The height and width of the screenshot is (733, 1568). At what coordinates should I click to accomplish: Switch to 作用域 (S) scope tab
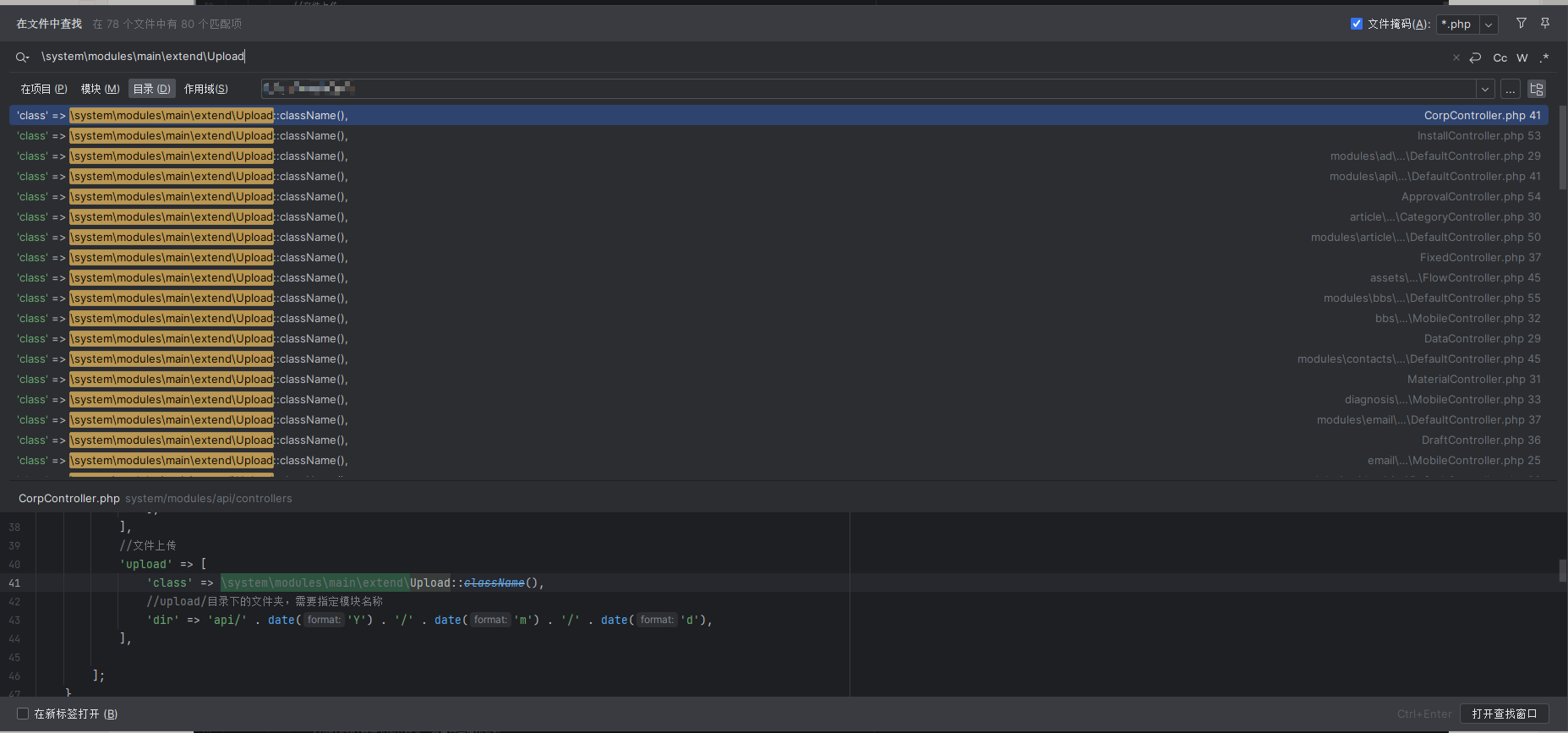pyautogui.click(x=206, y=89)
